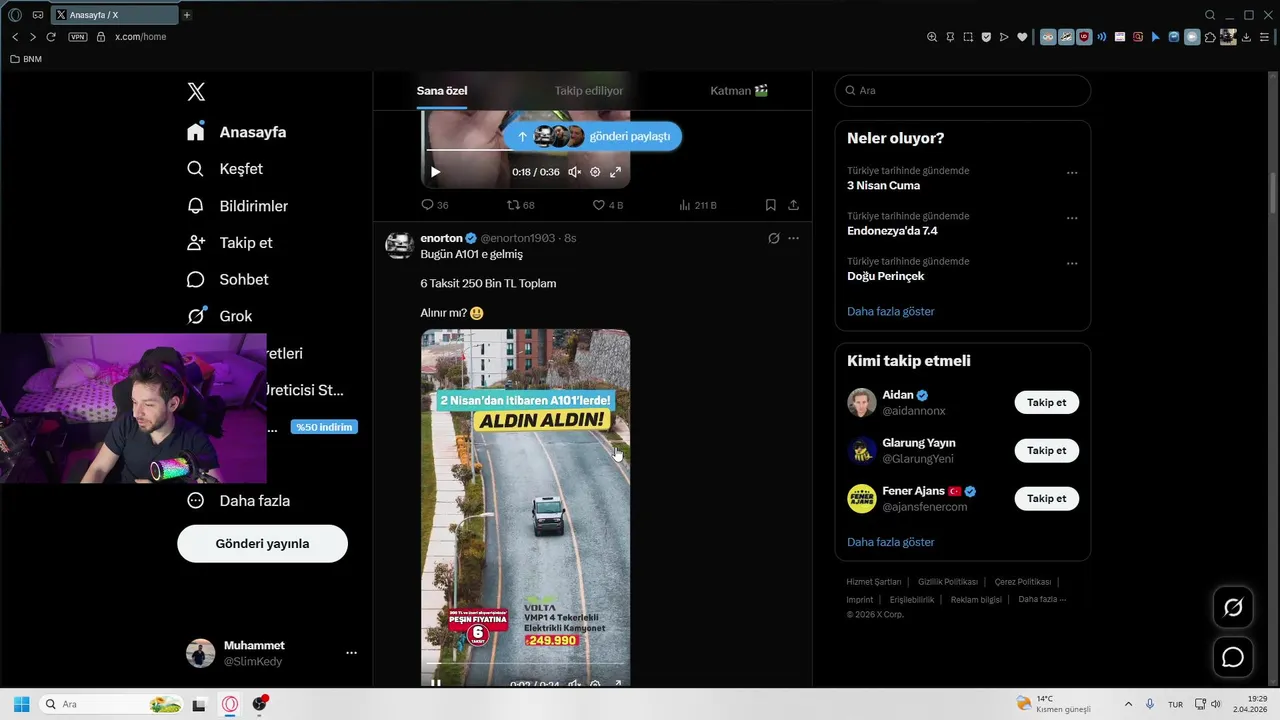Open Sohbet messages
This screenshot has width=1280, height=720.
point(228,280)
